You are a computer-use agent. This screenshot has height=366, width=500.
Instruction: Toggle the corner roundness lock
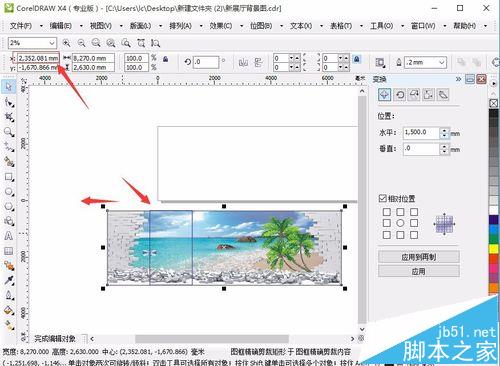click(357, 59)
